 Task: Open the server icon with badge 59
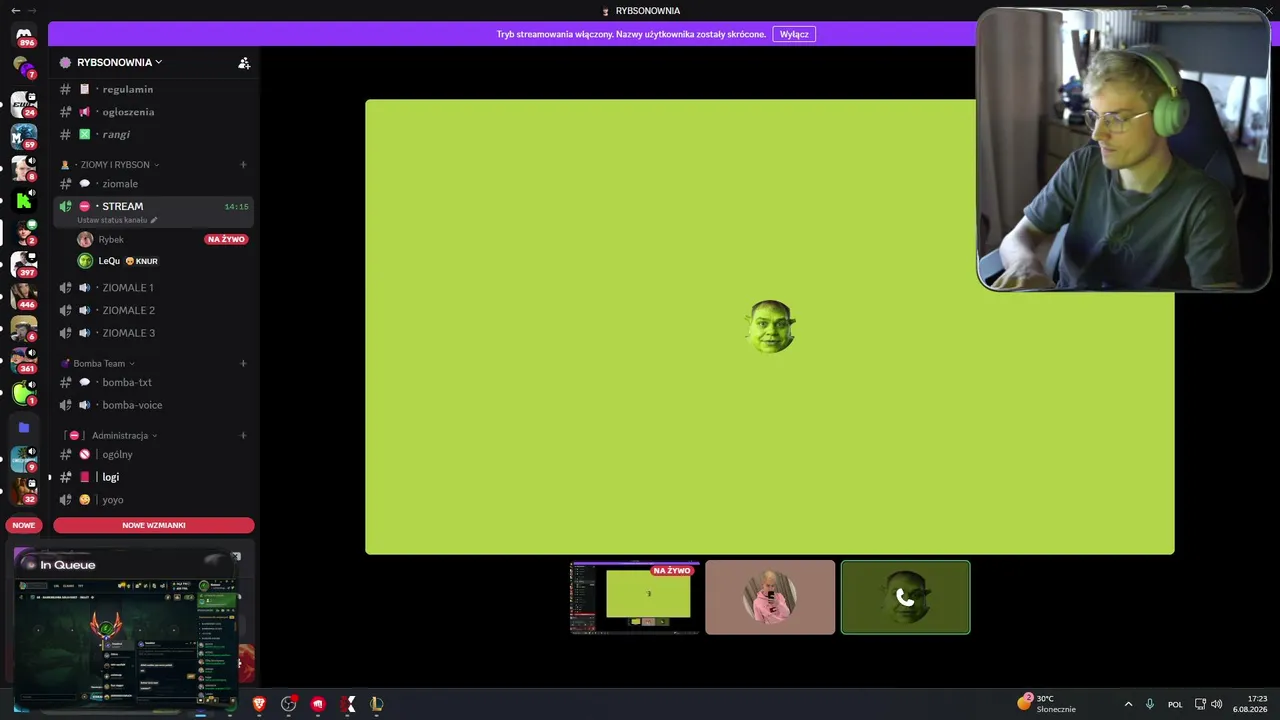point(24,135)
